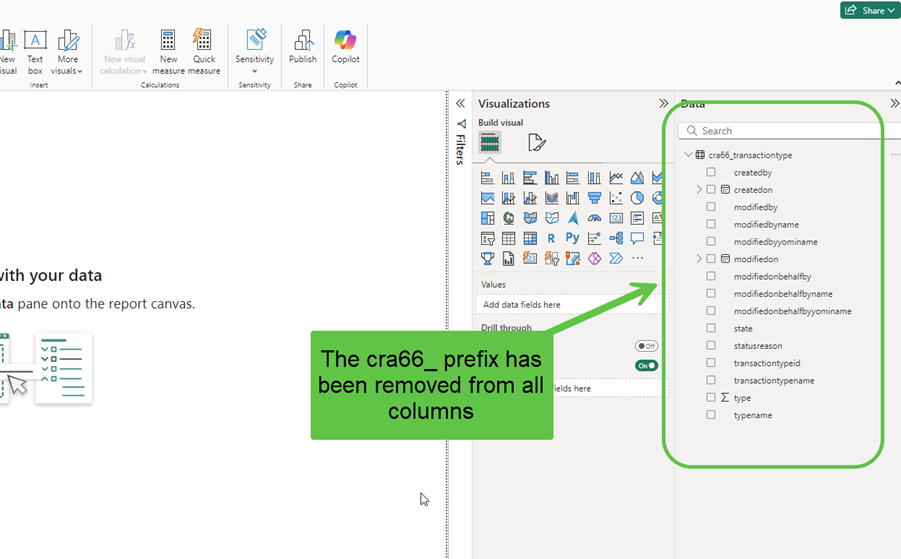Select the line chart visual
This screenshot has height=559, width=901.
click(616, 178)
